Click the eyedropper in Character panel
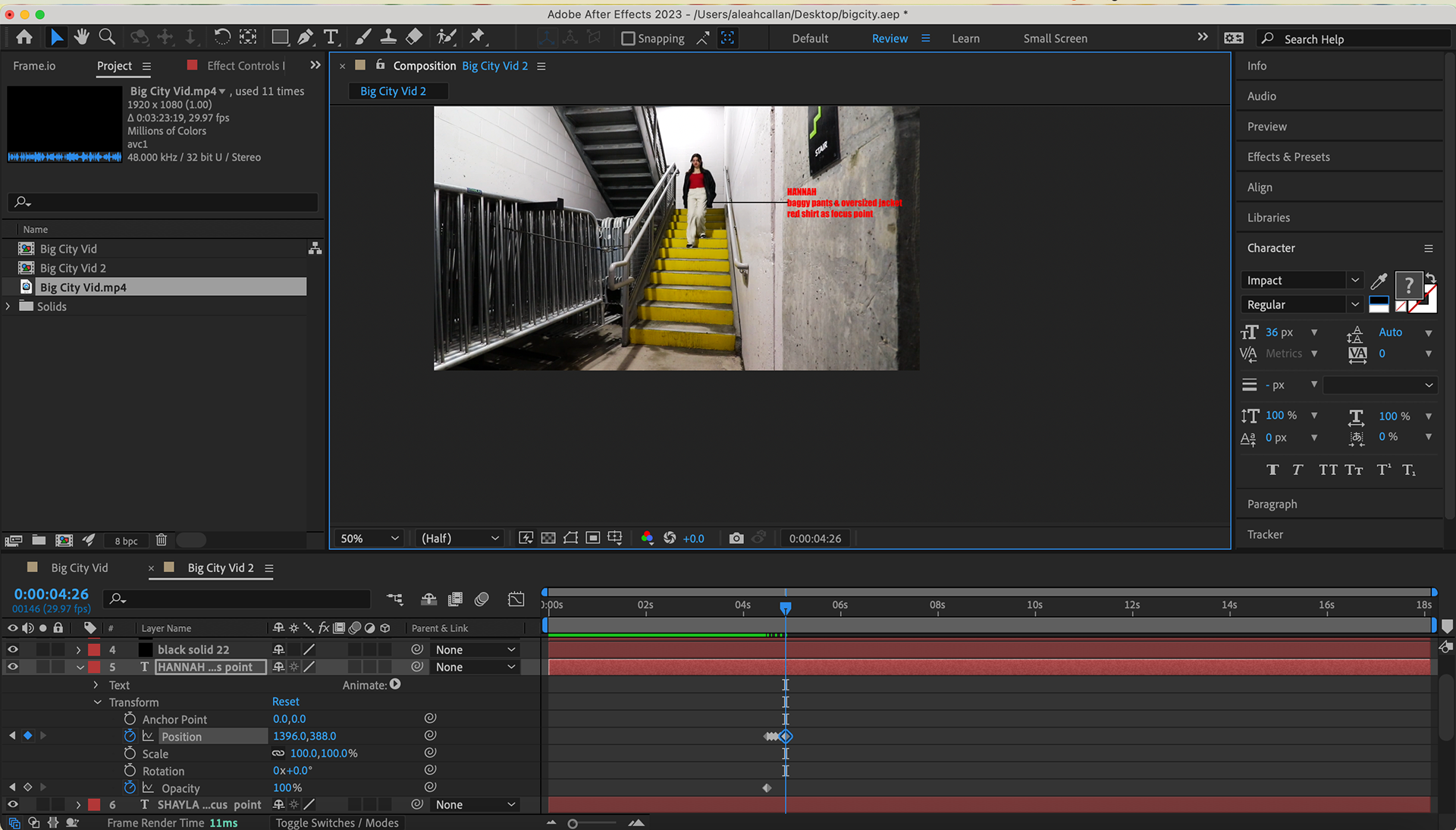This screenshot has width=1456, height=830. click(1379, 281)
